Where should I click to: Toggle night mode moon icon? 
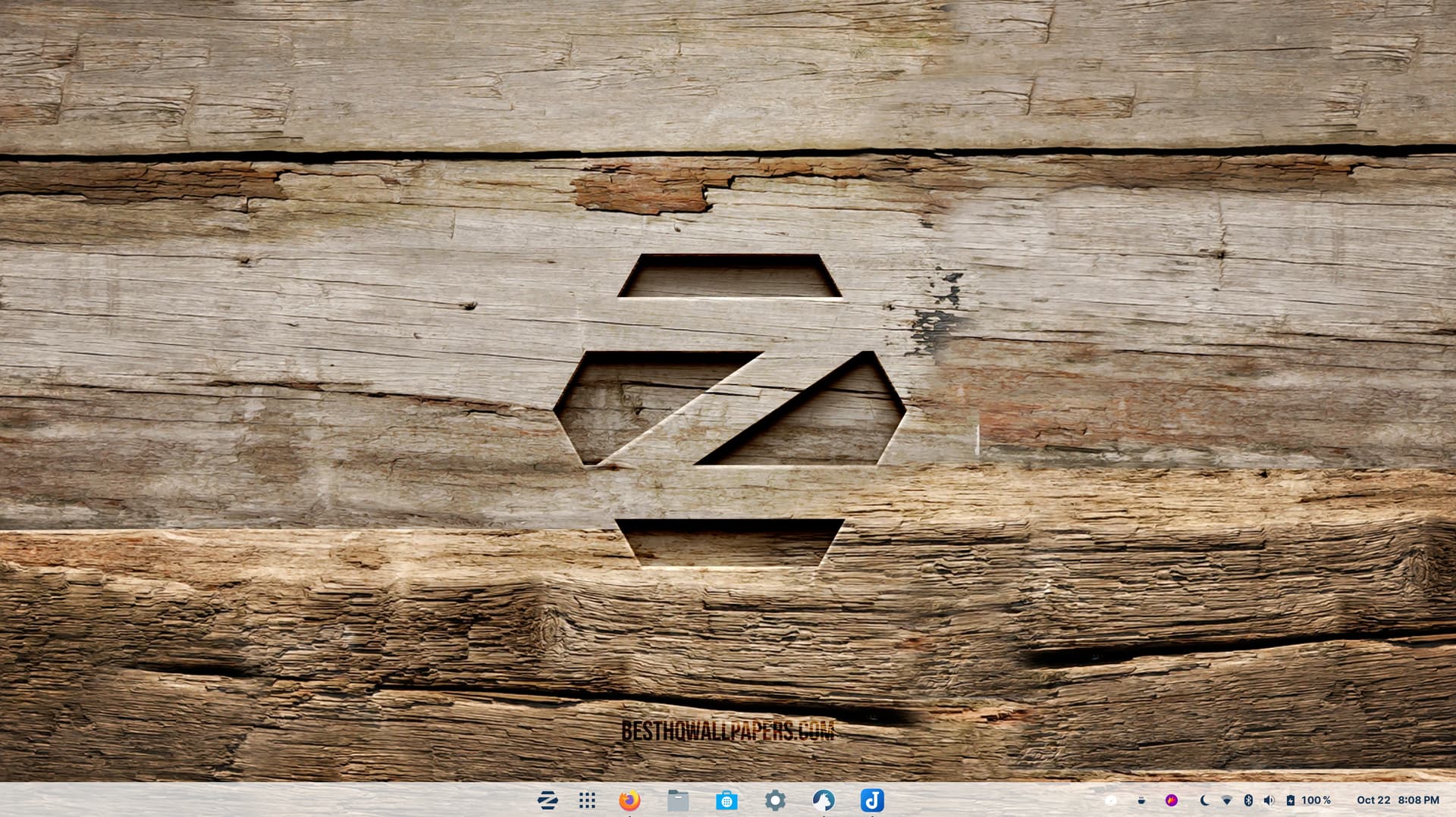pyautogui.click(x=1204, y=800)
